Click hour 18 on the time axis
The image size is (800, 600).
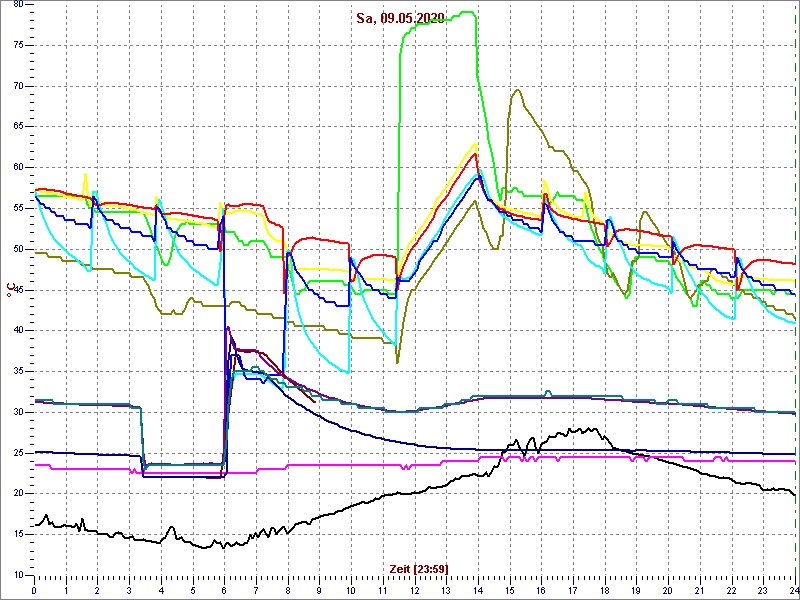pos(605,589)
